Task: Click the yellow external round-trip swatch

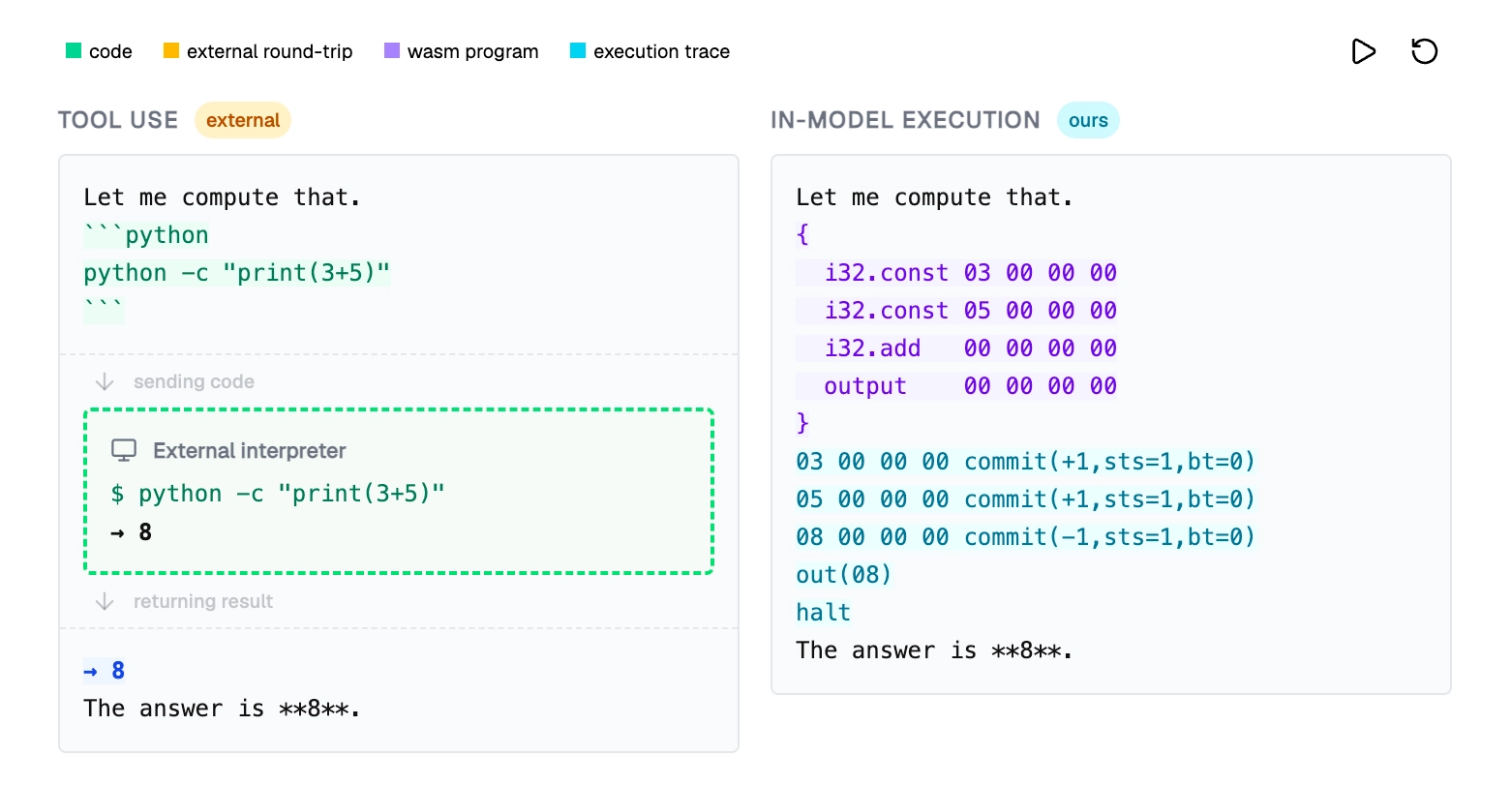Action: (x=171, y=51)
